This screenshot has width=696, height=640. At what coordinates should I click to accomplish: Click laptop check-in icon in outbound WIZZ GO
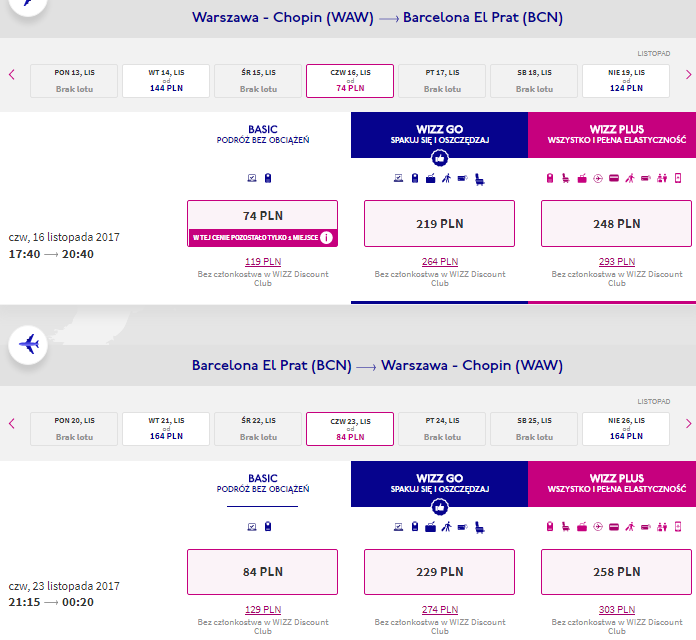[399, 178]
